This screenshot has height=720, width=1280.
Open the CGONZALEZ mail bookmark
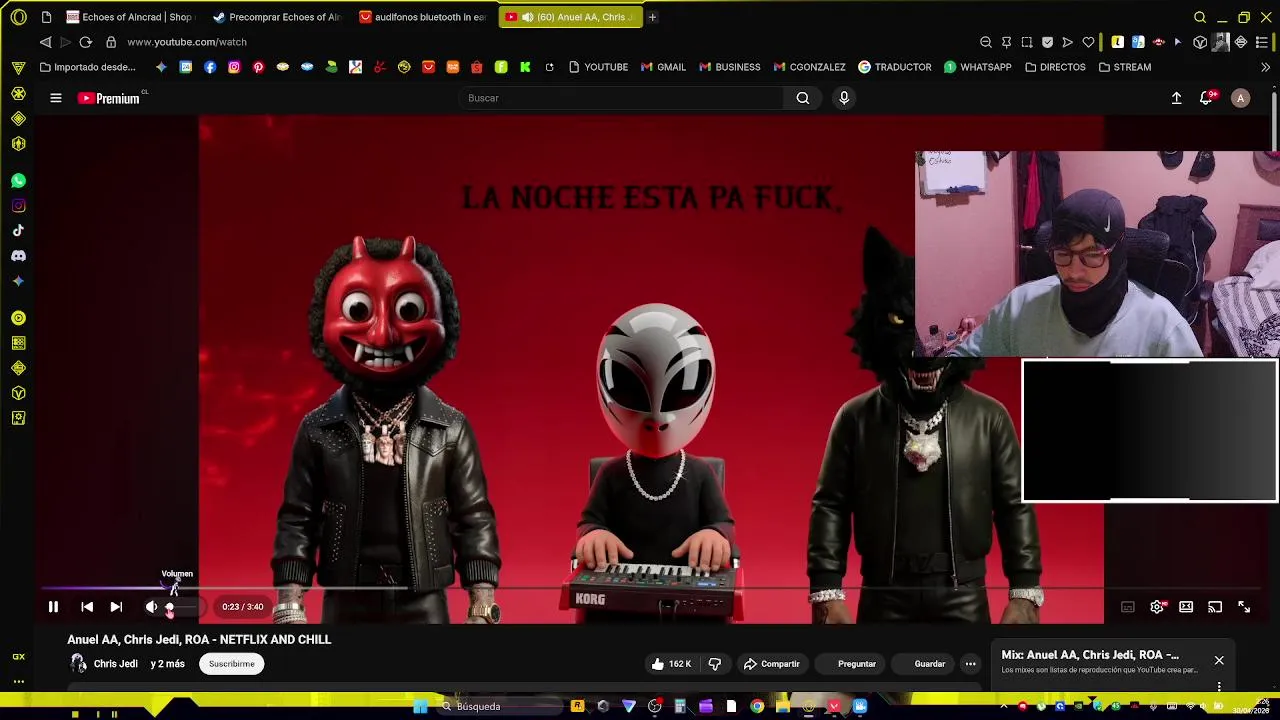[x=810, y=67]
